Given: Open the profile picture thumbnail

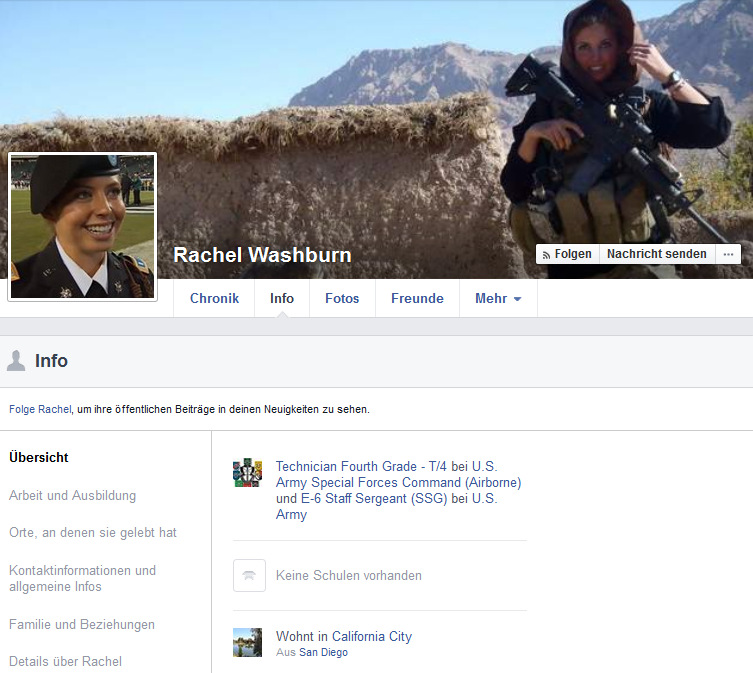Looking at the screenshot, I should coord(83,226).
